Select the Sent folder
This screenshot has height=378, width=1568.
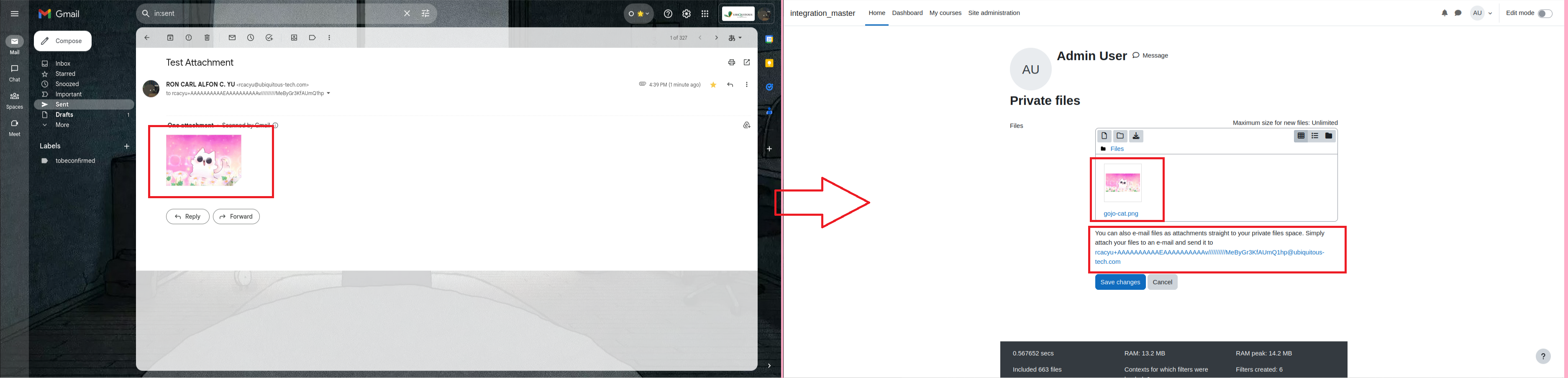pyautogui.click(x=84, y=105)
